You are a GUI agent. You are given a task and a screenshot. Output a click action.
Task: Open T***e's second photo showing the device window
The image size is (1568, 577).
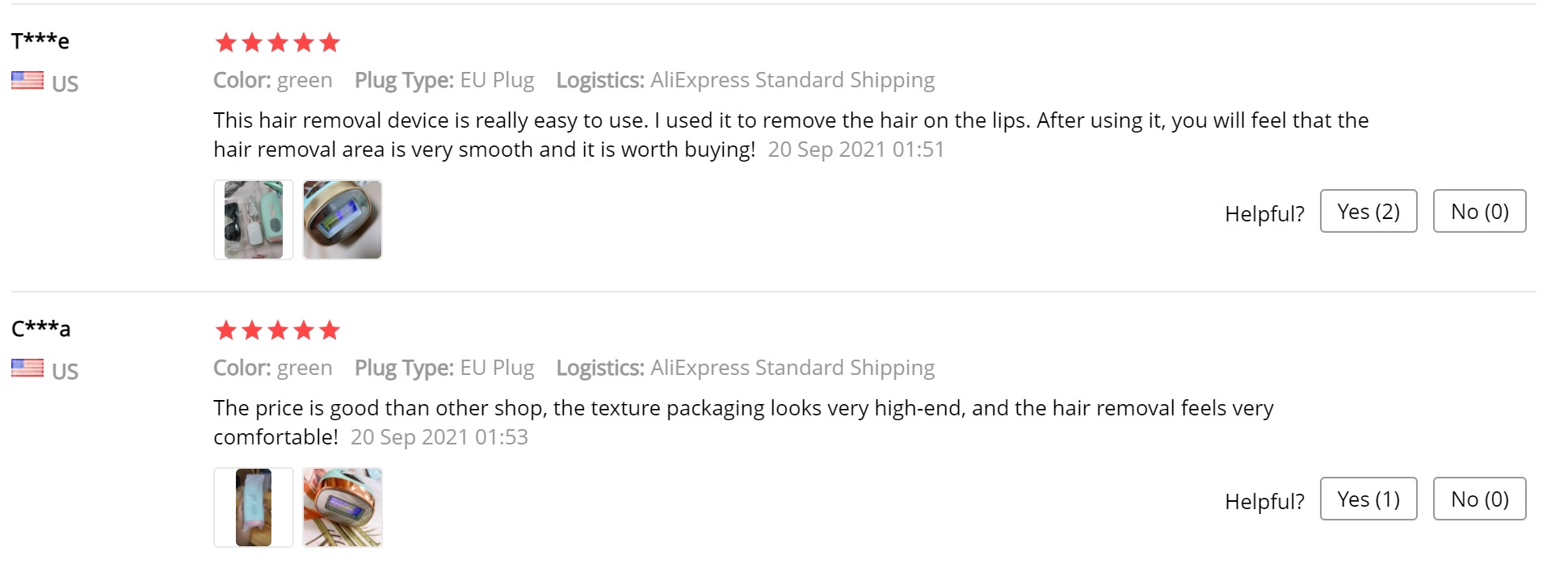(x=343, y=220)
